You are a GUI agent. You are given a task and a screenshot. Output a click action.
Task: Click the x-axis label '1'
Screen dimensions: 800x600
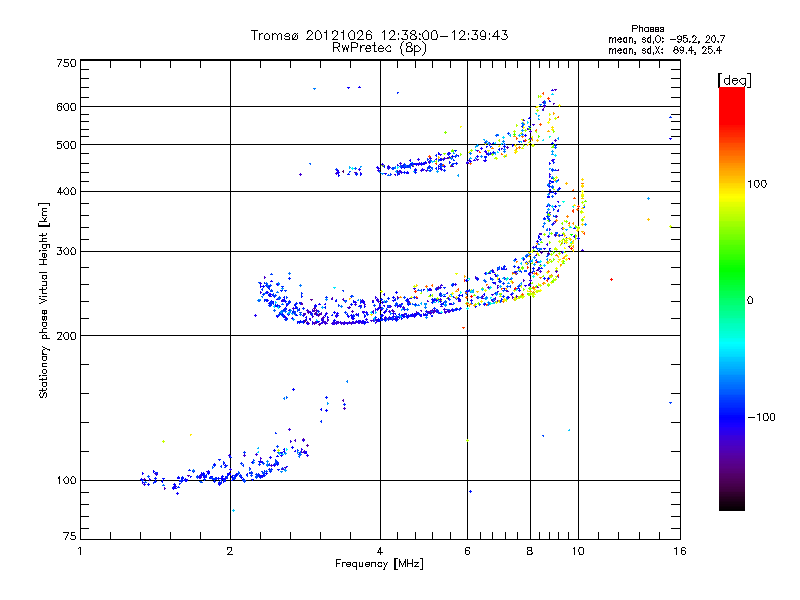coord(80,551)
